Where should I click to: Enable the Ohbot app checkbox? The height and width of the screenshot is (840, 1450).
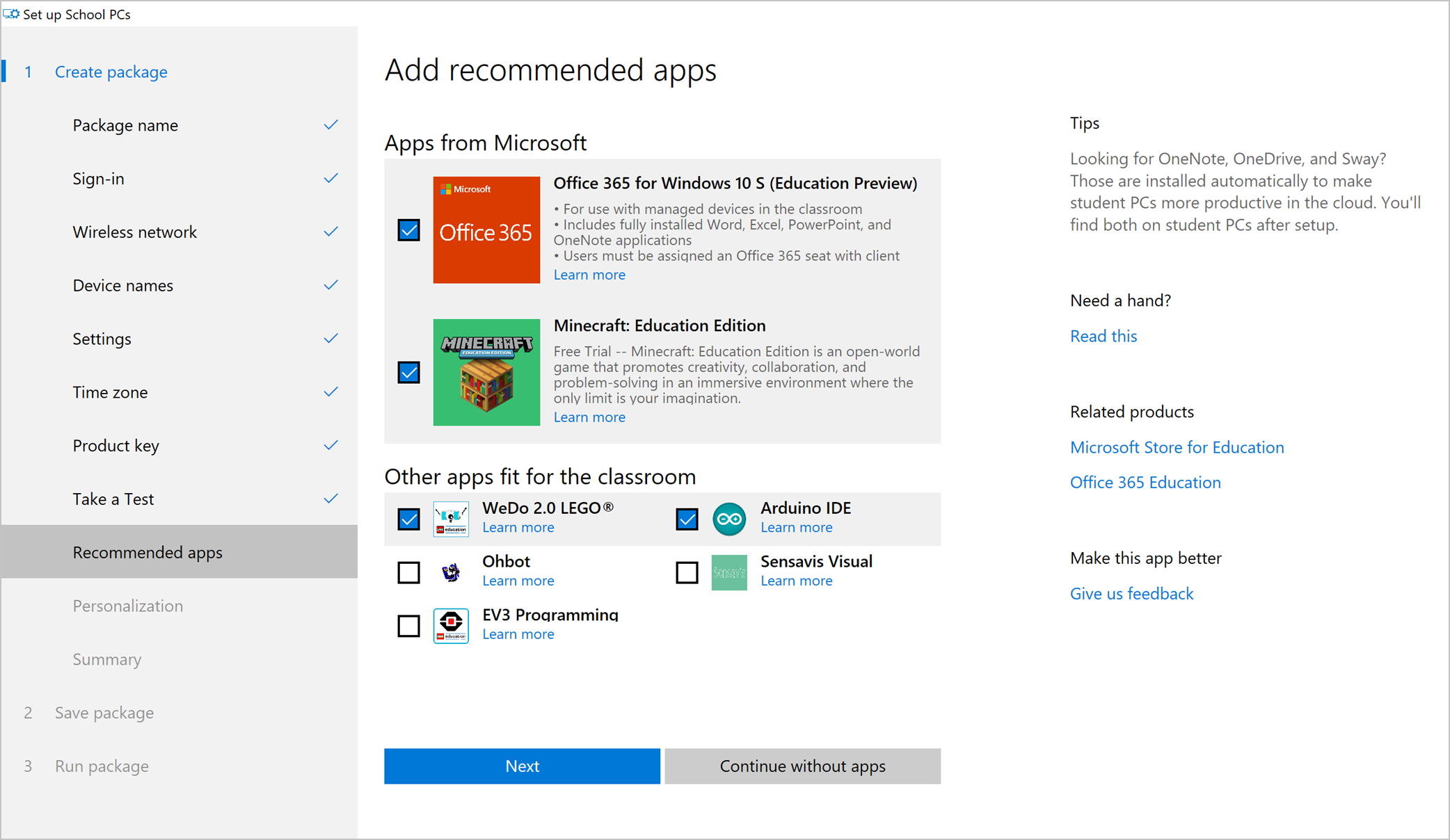(x=409, y=572)
